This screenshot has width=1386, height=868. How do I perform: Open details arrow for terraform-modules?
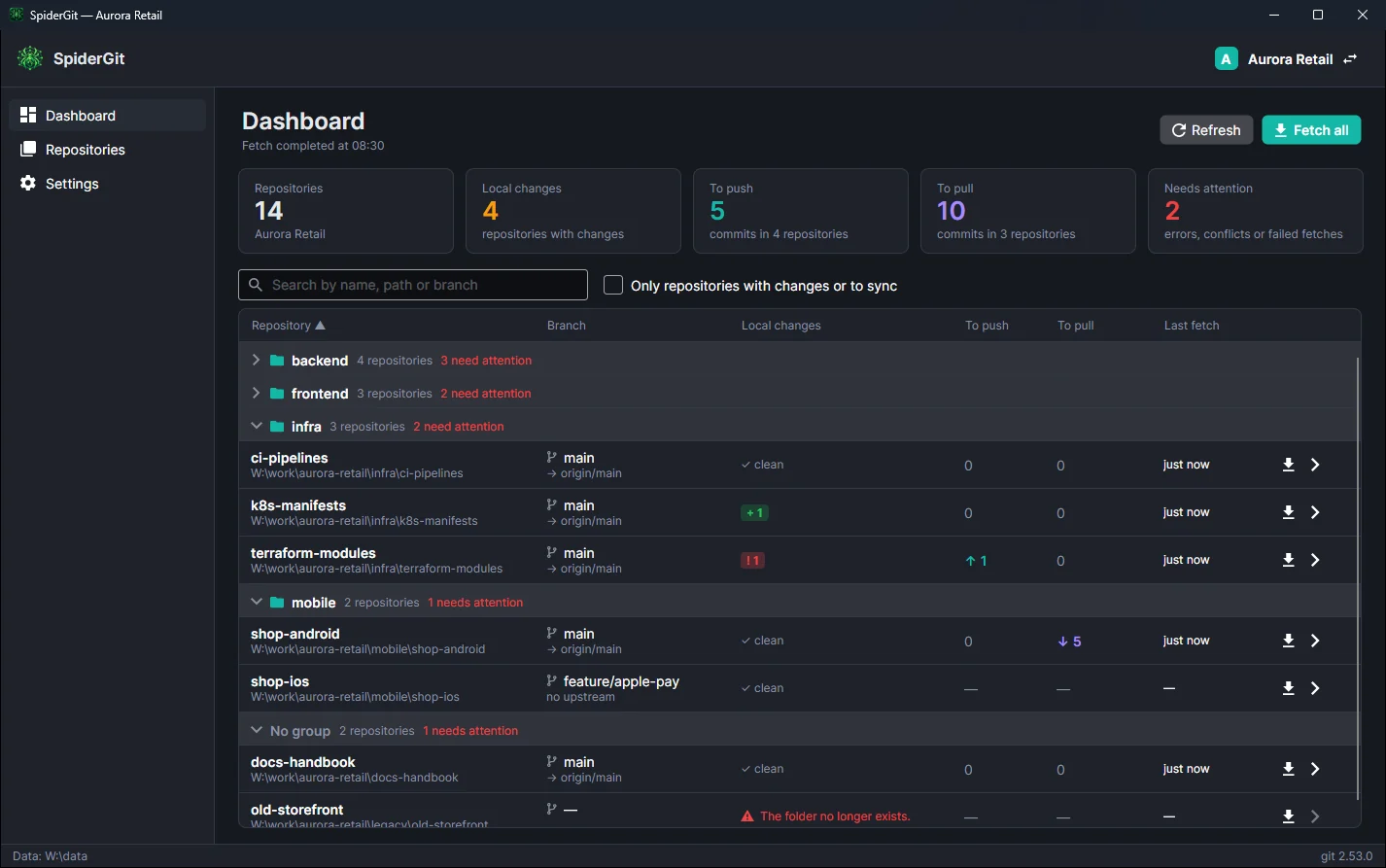click(x=1315, y=560)
